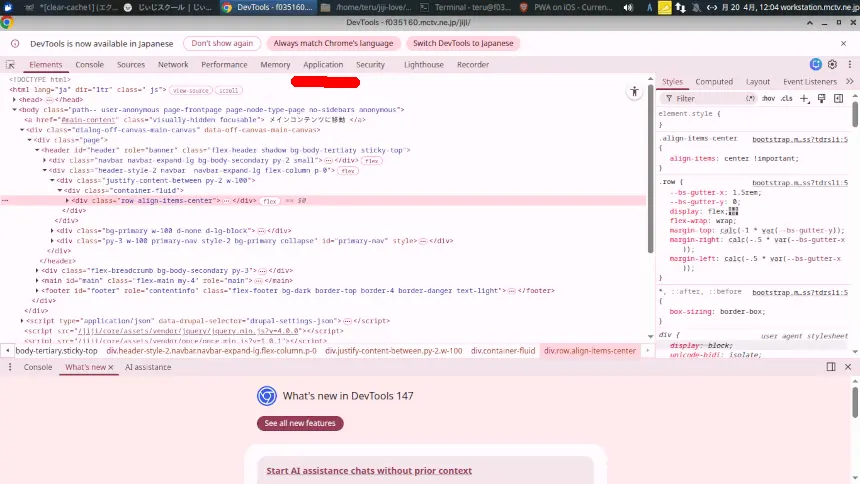Toggle rendering emulations paintbrush icon
Image resolution: width=860 pixels, height=484 pixels.
pyautogui.click(x=822, y=98)
